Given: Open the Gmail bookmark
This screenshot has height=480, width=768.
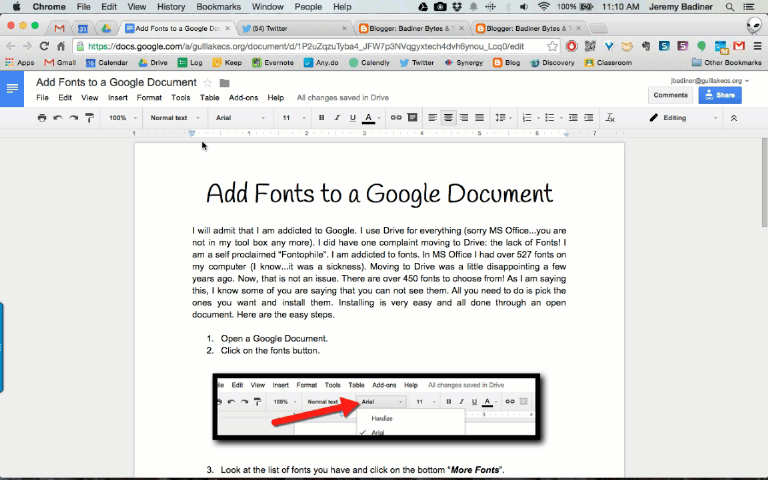Looking at the screenshot, I should pos(60,63).
